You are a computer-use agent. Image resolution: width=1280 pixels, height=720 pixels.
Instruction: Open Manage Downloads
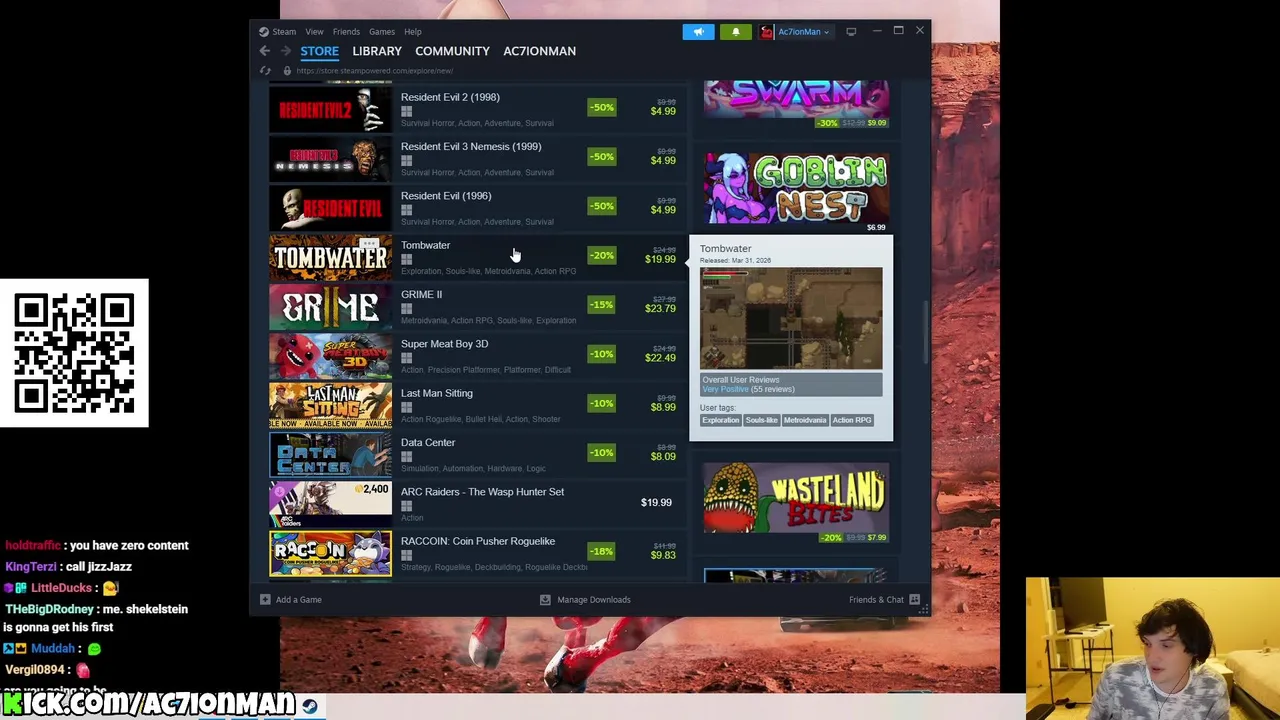tap(585, 600)
